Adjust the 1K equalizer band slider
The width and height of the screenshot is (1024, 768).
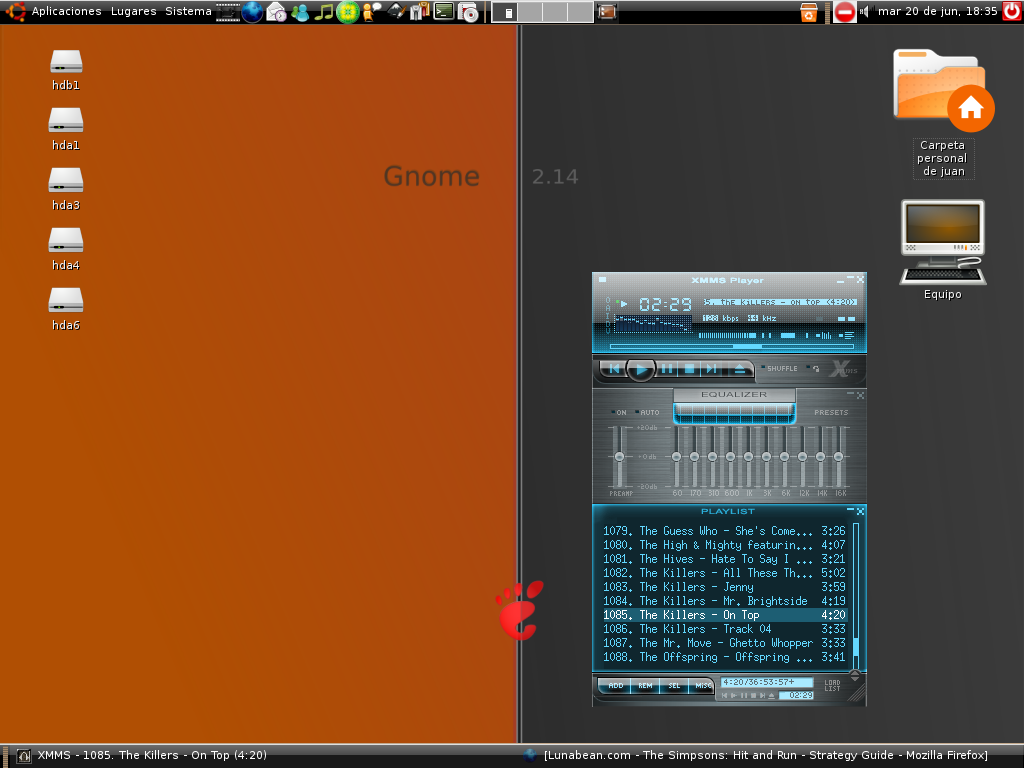coord(748,456)
